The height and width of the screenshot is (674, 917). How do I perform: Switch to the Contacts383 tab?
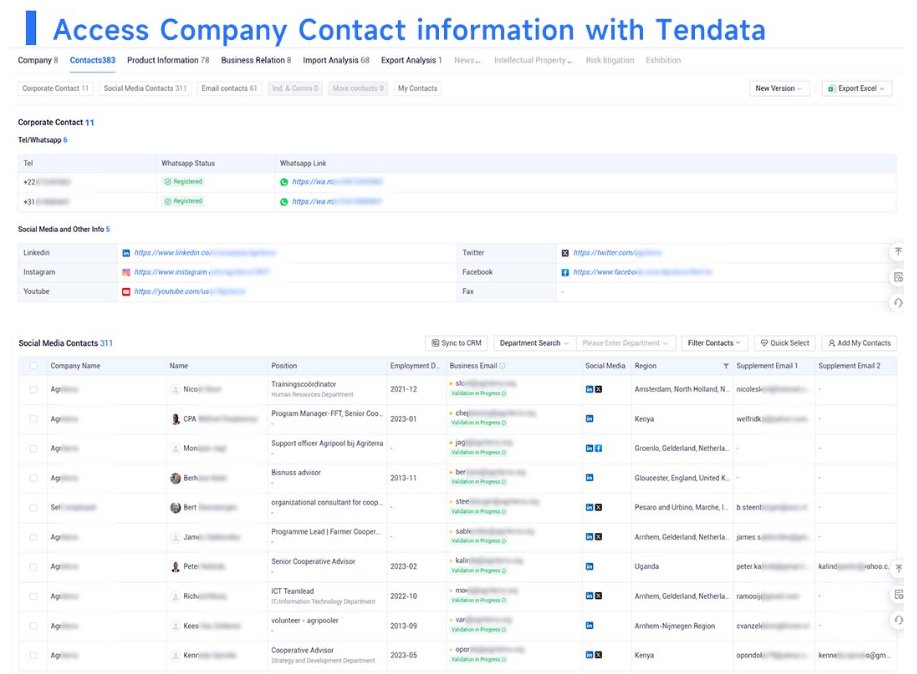(92, 60)
